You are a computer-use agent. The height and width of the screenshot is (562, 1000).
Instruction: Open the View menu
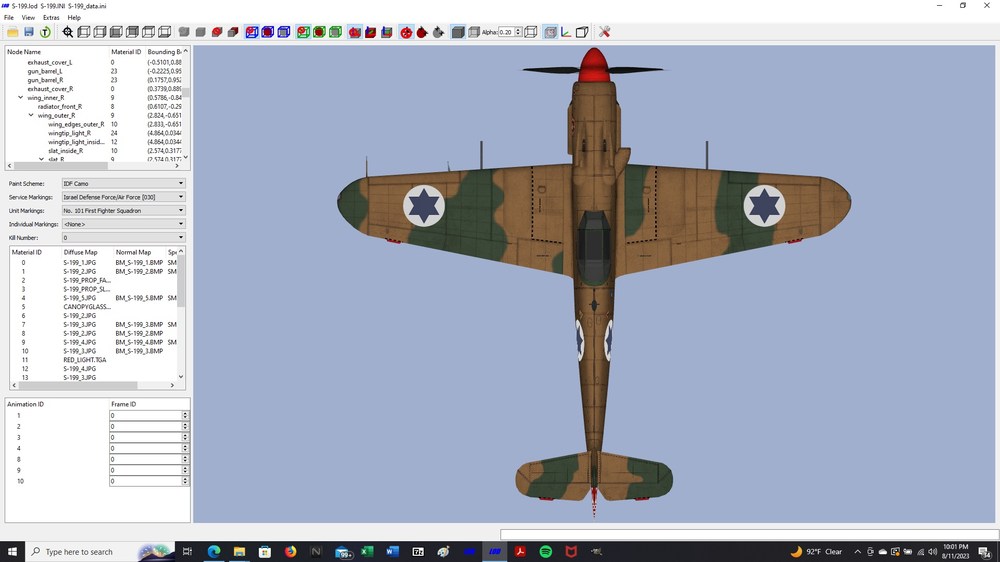click(x=28, y=18)
